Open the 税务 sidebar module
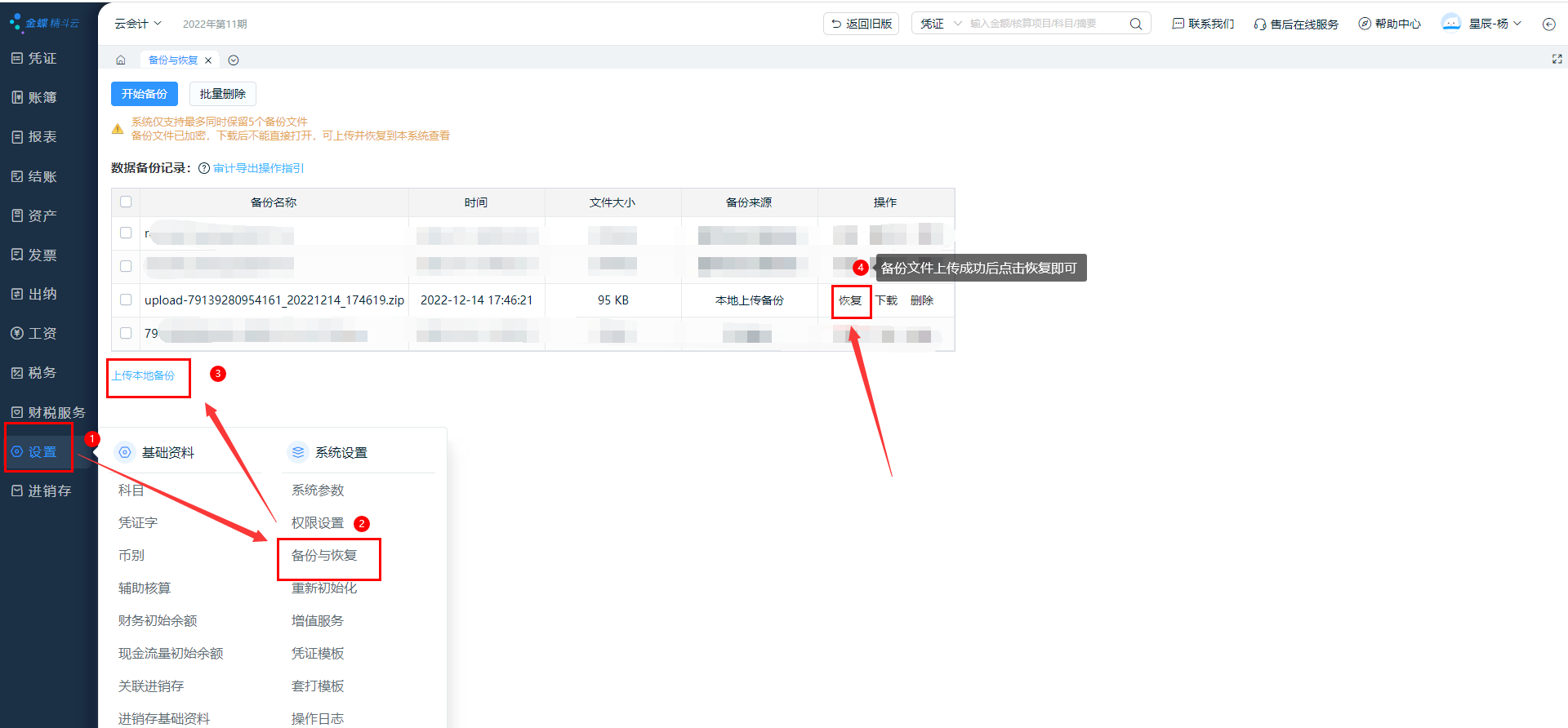This screenshot has width=1568, height=728. click(x=34, y=373)
